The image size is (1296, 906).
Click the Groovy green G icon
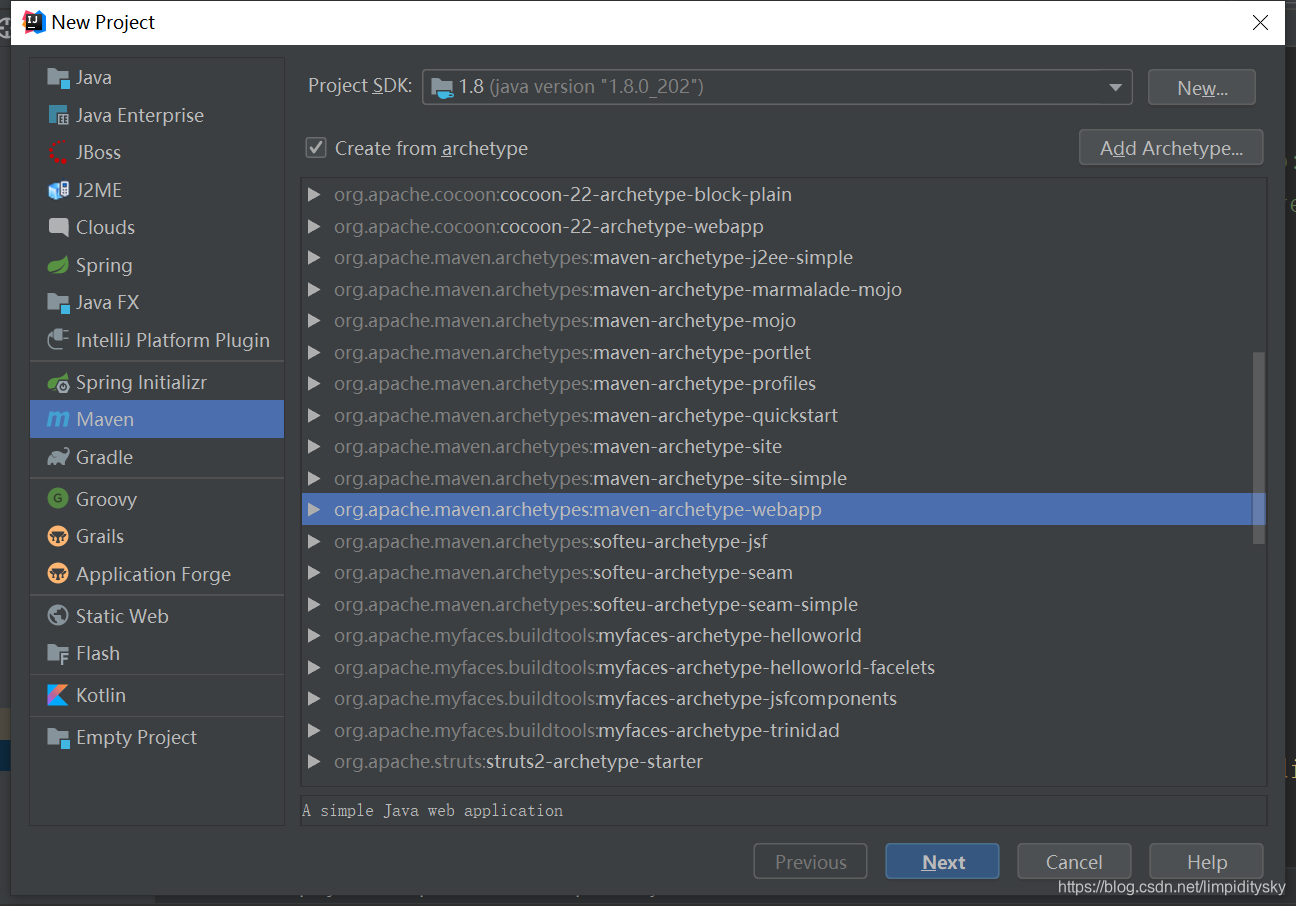click(x=58, y=499)
